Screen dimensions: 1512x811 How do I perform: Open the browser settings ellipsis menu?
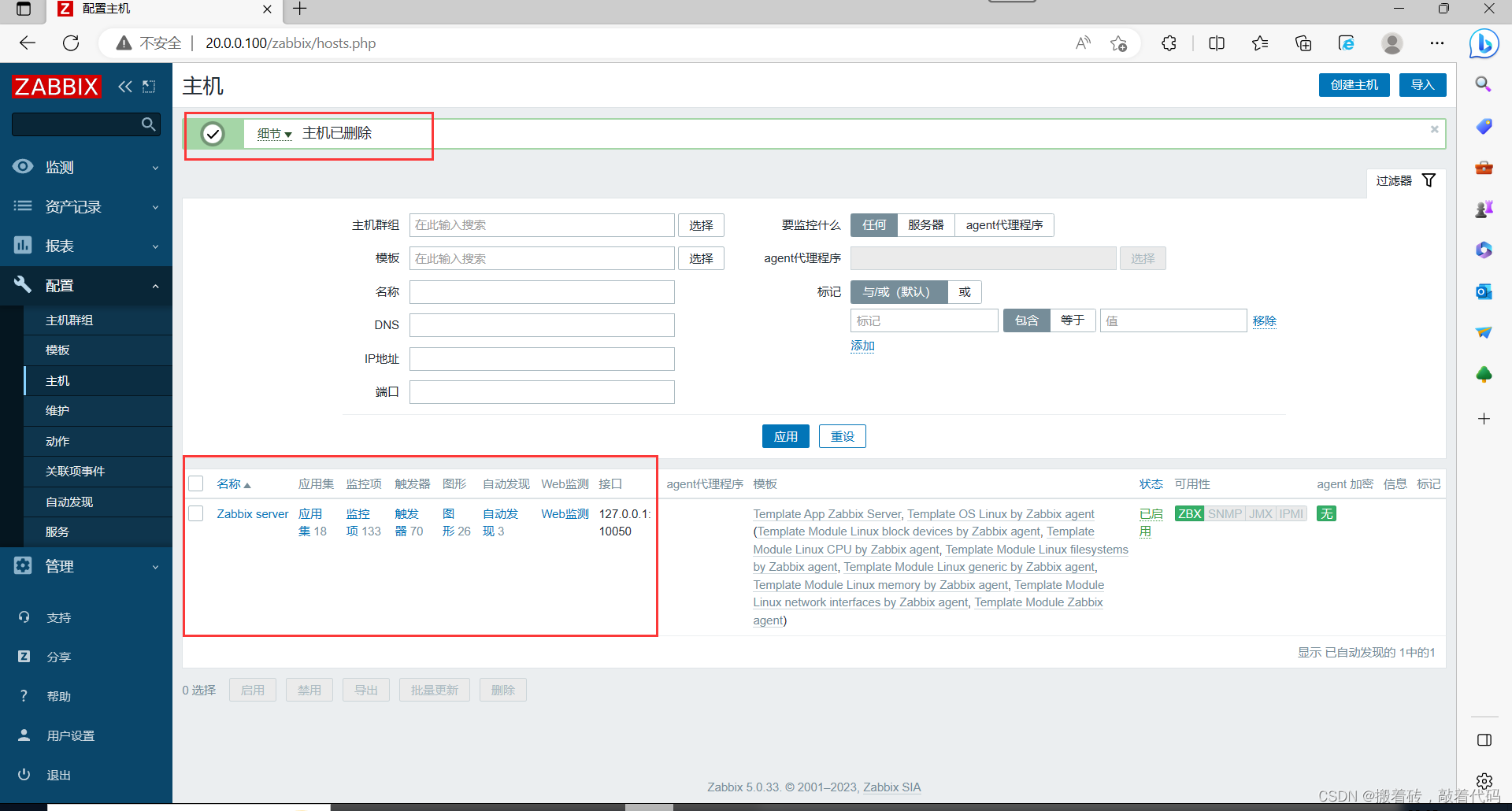click(x=1437, y=43)
